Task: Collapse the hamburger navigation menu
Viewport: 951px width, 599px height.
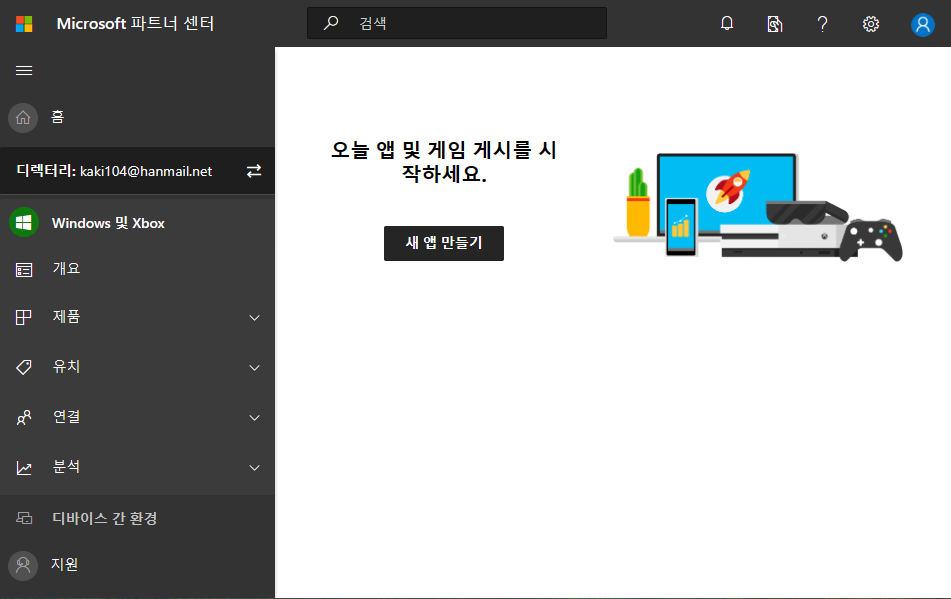Action: pos(24,70)
